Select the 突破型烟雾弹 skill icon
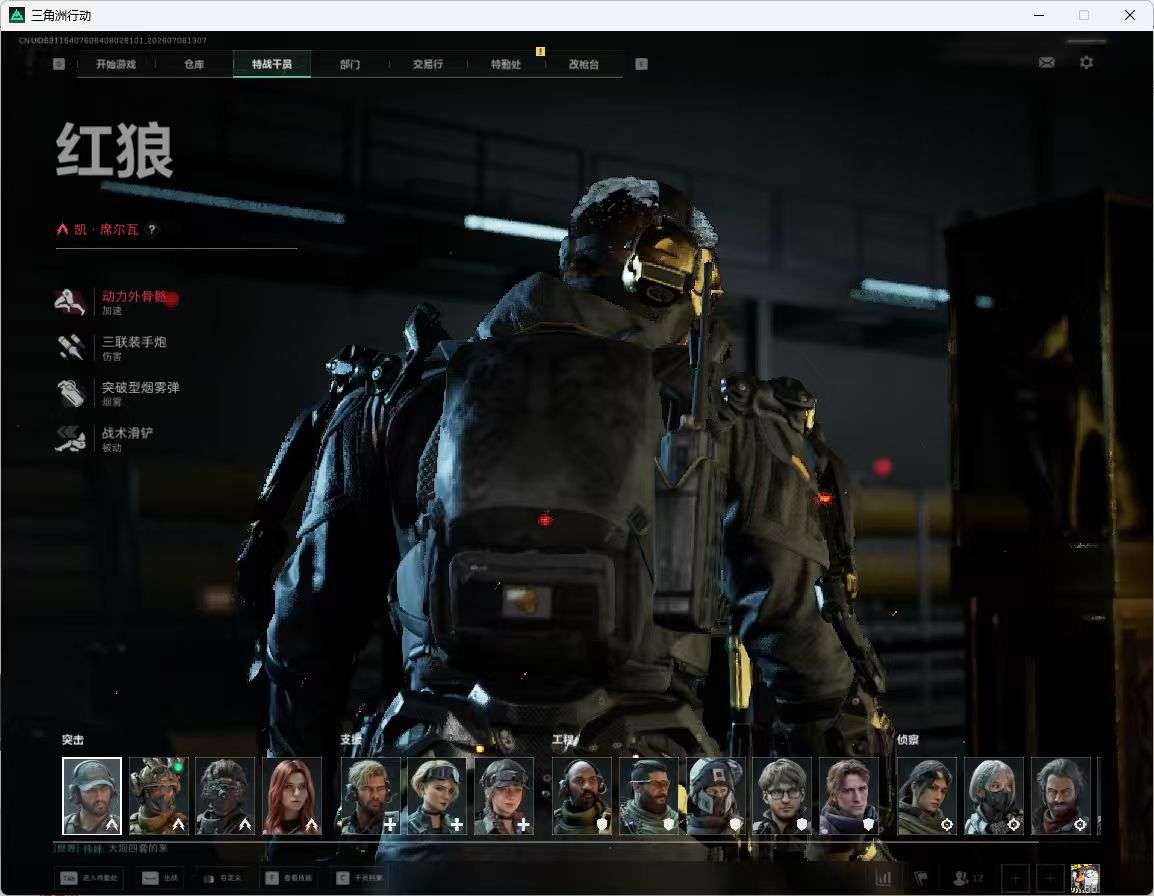1154x896 pixels. tap(70, 393)
